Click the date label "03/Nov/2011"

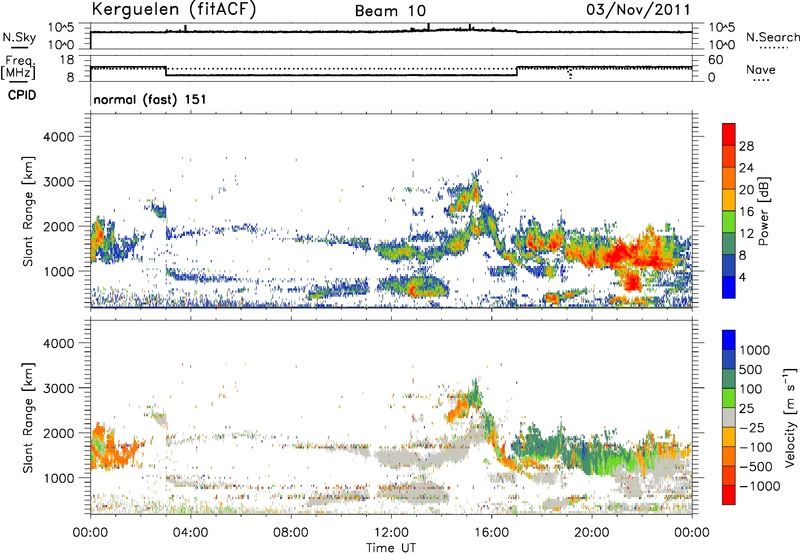pos(638,9)
